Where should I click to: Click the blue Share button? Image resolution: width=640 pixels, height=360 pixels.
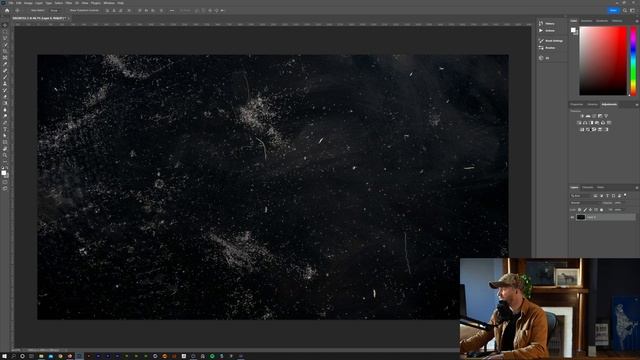click(x=613, y=10)
